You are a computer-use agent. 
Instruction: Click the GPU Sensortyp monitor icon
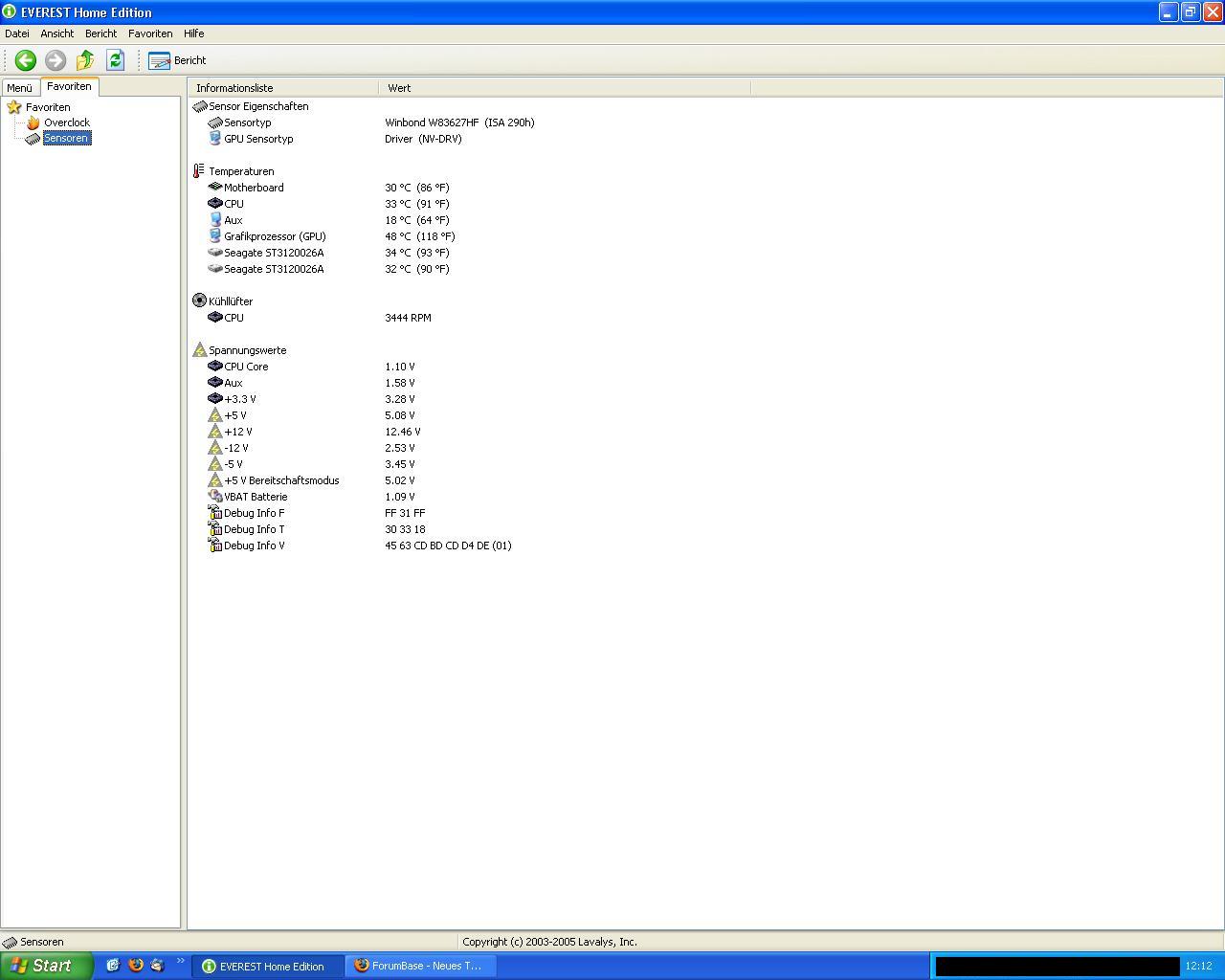tap(215, 139)
